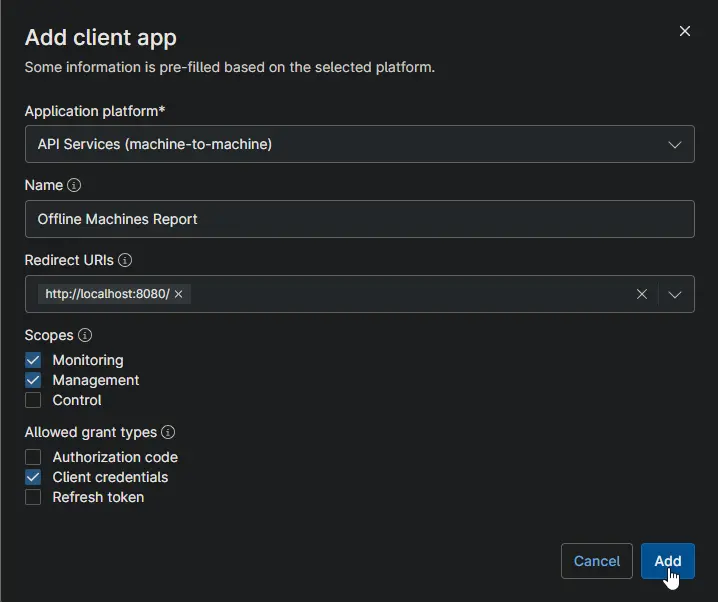Expand the Redirect URIs dropdown arrow
This screenshot has height=602, width=718.
675,294
